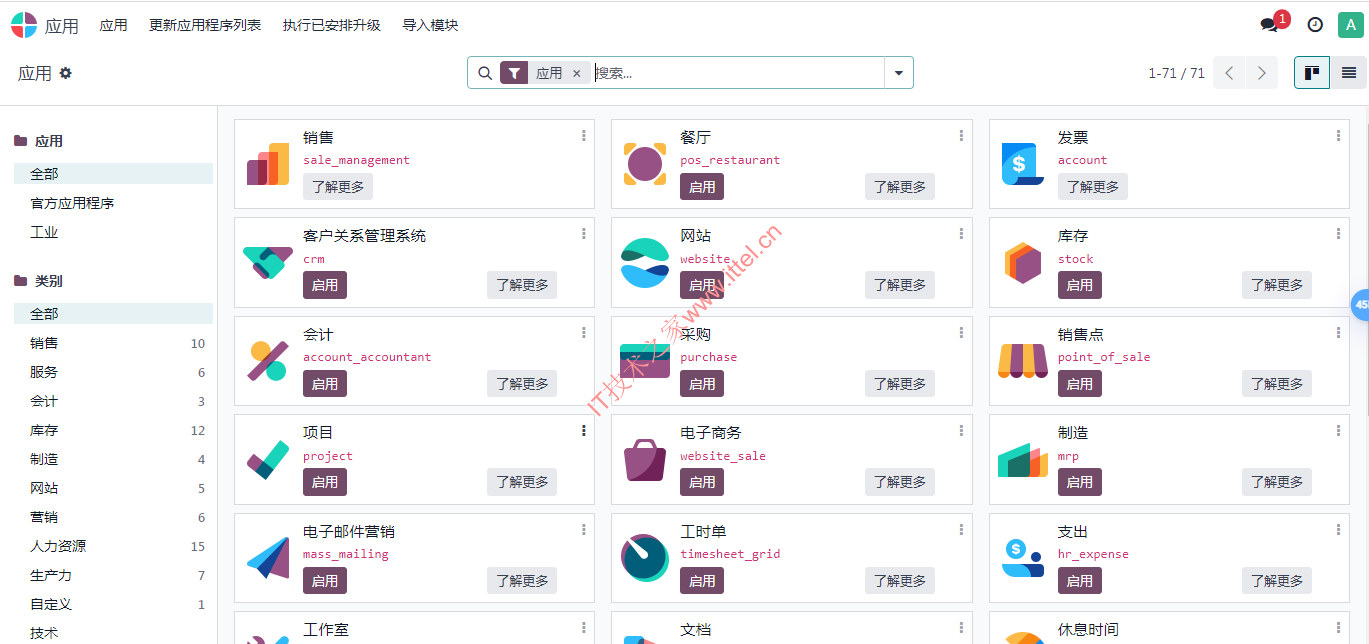The height and width of the screenshot is (644, 1369).
Task: Click the 工时单 app icon
Action: click(x=645, y=558)
